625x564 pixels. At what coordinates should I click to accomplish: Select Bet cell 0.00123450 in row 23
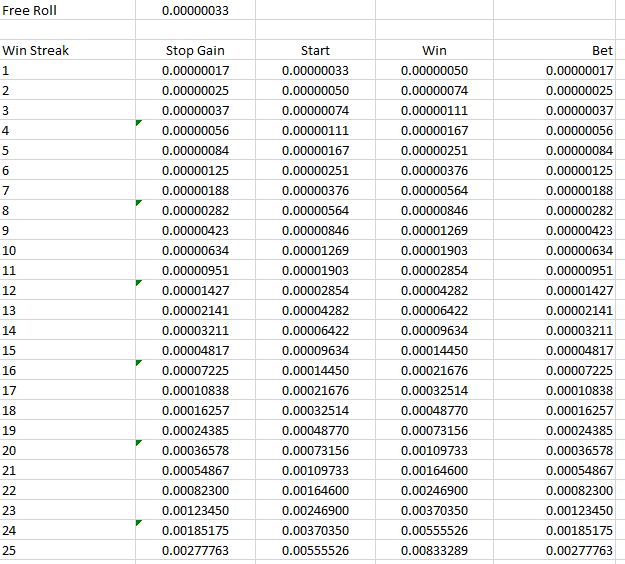(554, 510)
